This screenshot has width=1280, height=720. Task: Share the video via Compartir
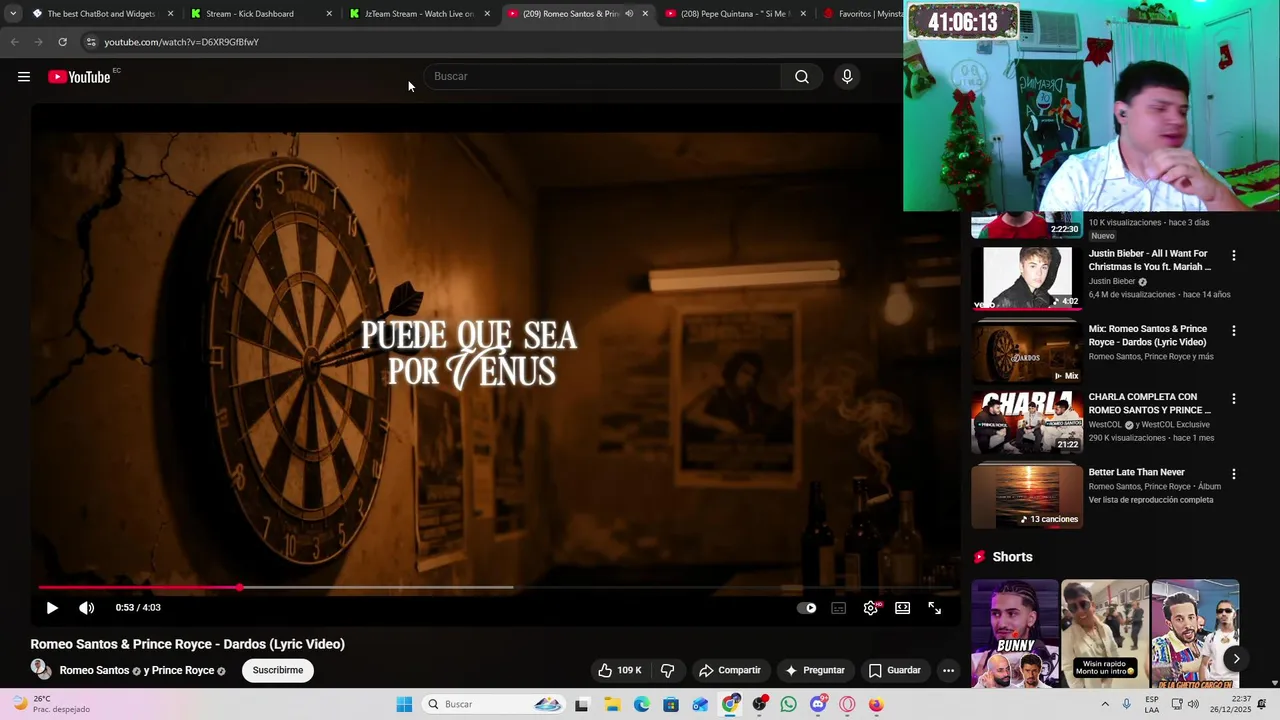[x=730, y=670]
